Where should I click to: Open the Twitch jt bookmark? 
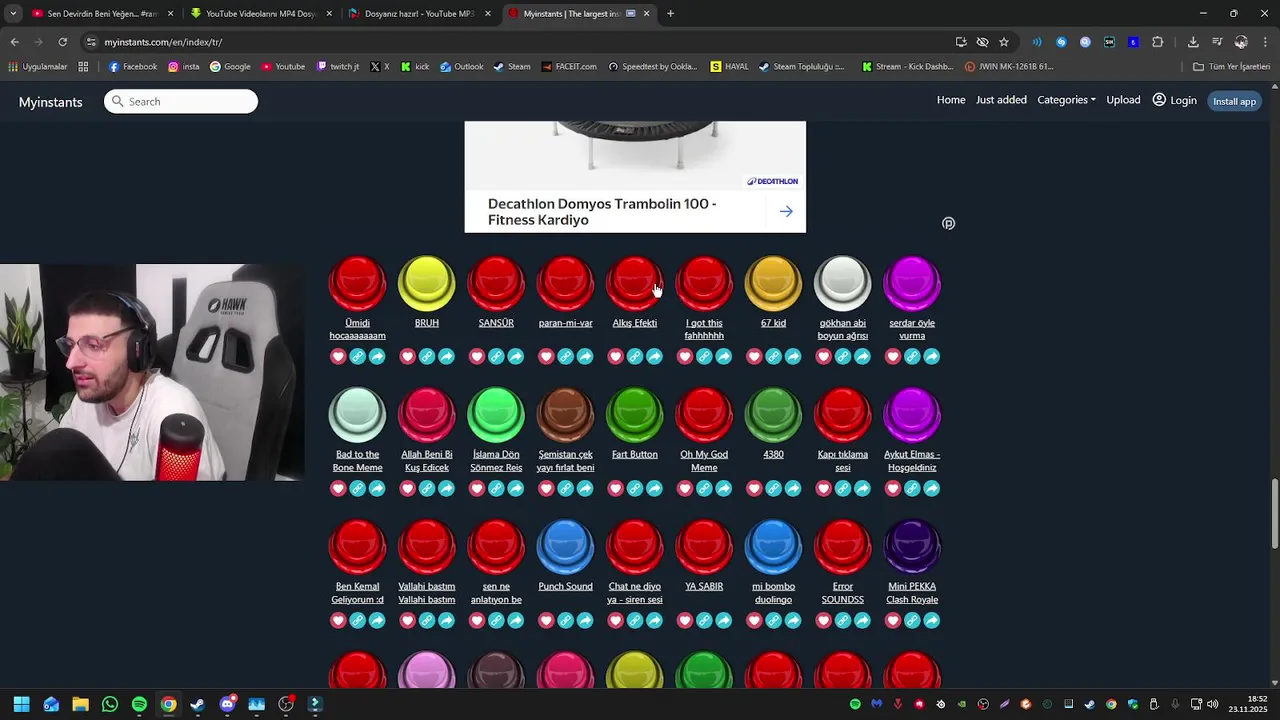coord(338,67)
